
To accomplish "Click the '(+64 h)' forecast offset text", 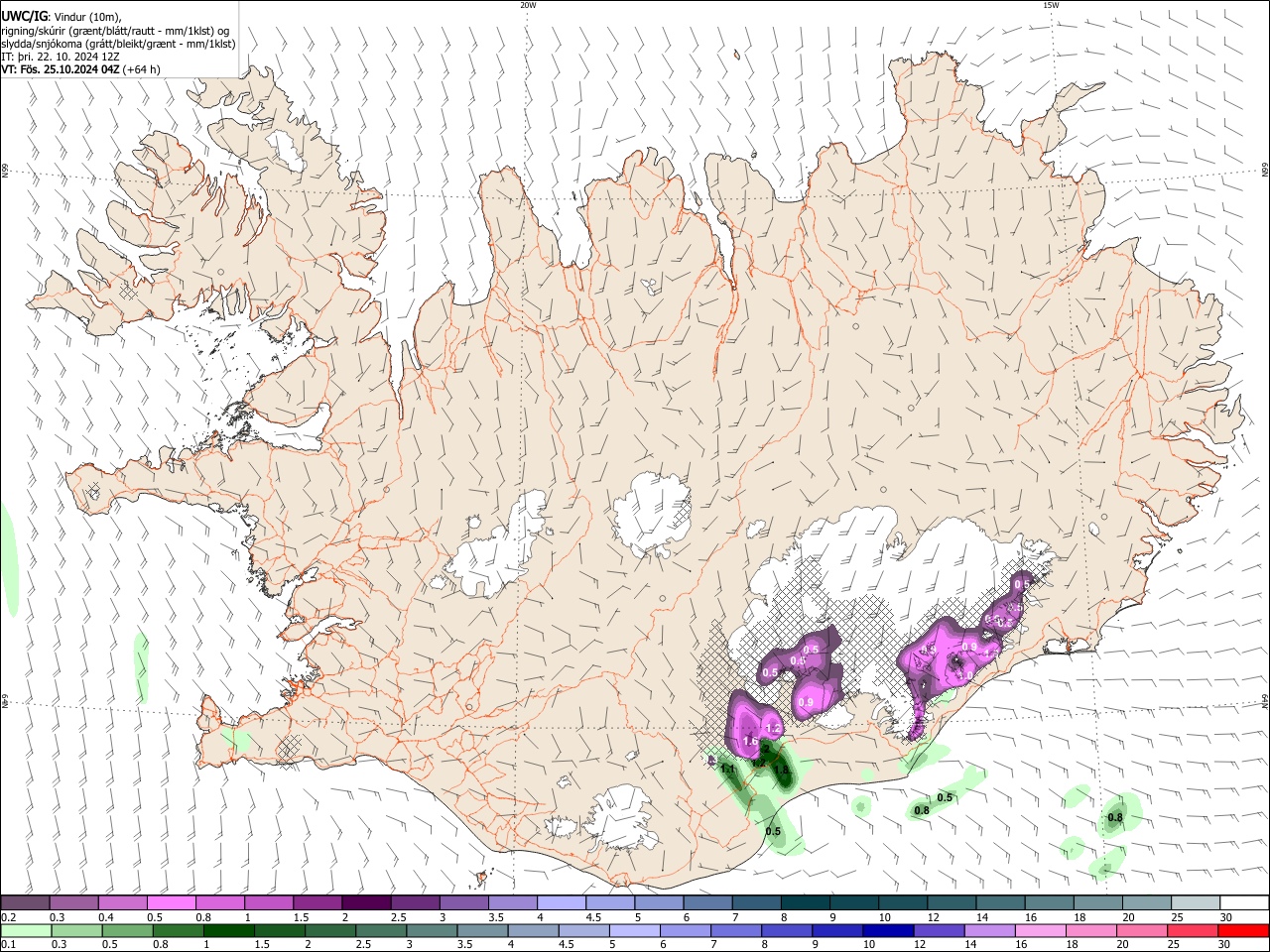I will [142, 70].
